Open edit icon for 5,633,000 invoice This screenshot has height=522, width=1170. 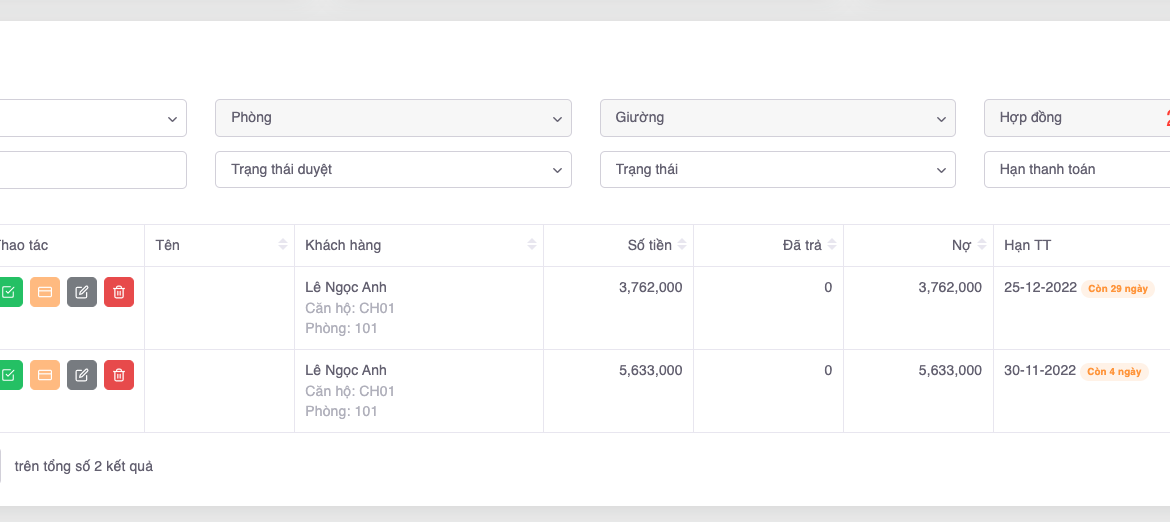tap(82, 375)
